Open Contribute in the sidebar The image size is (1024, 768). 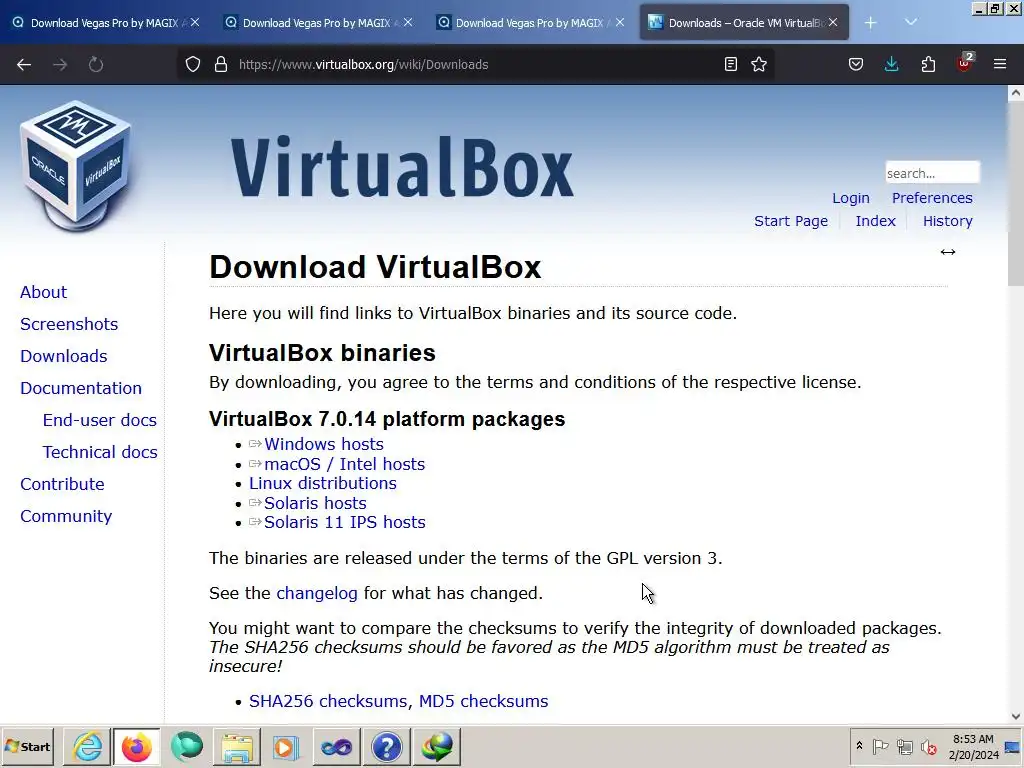pyautogui.click(x=62, y=484)
